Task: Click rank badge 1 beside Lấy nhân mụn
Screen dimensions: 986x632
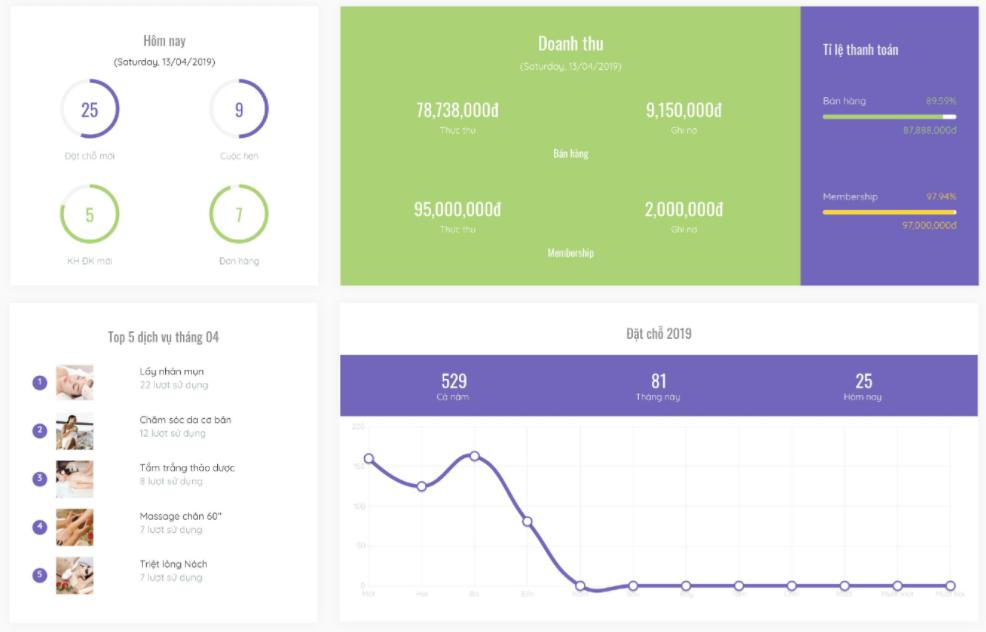Action: [40, 382]
